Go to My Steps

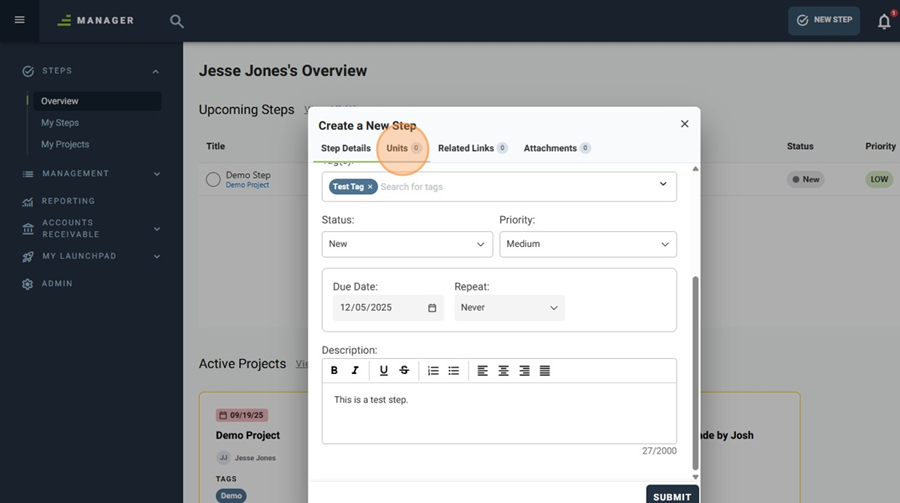pos(60,123)
